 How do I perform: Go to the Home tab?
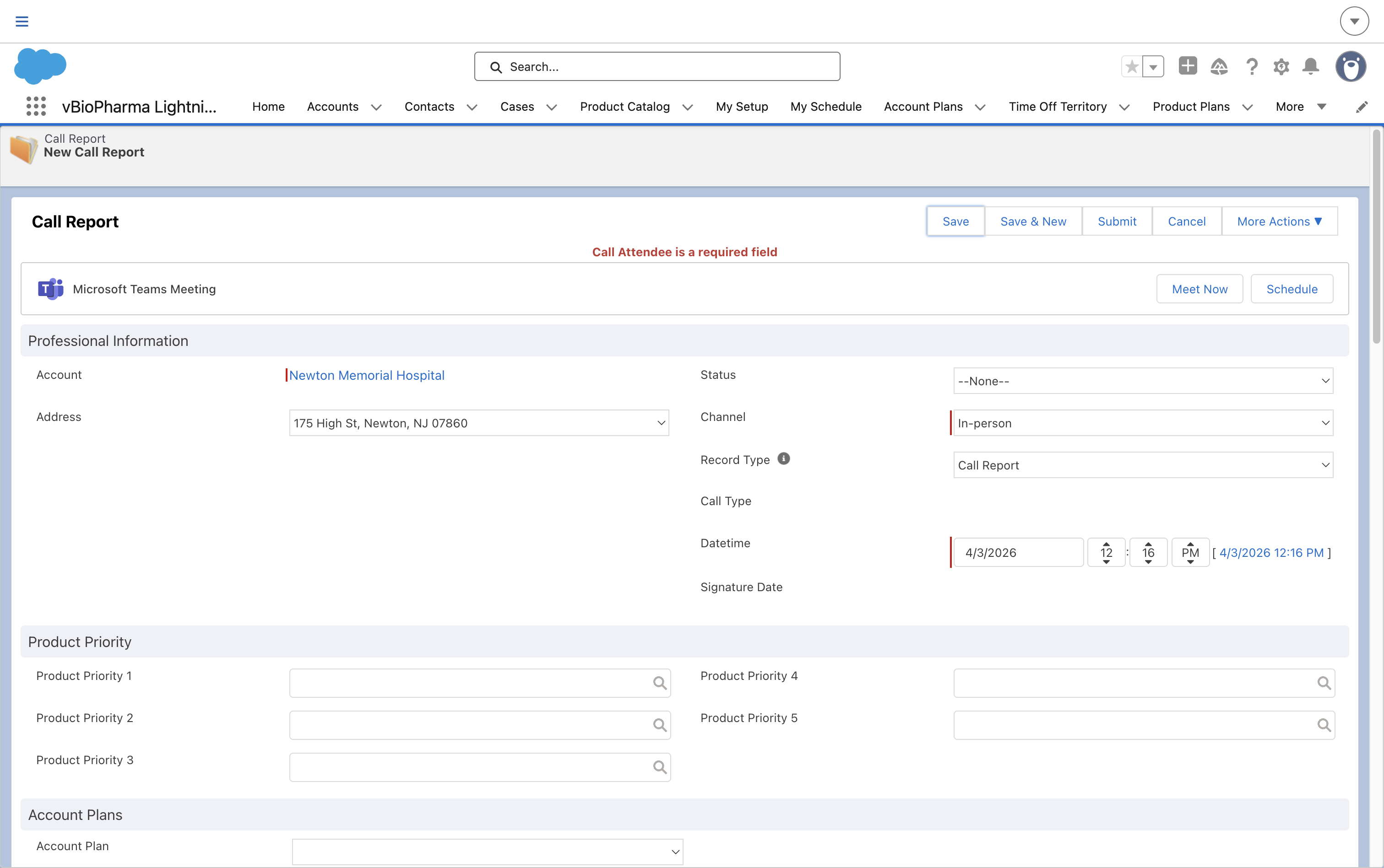point(268,107)
